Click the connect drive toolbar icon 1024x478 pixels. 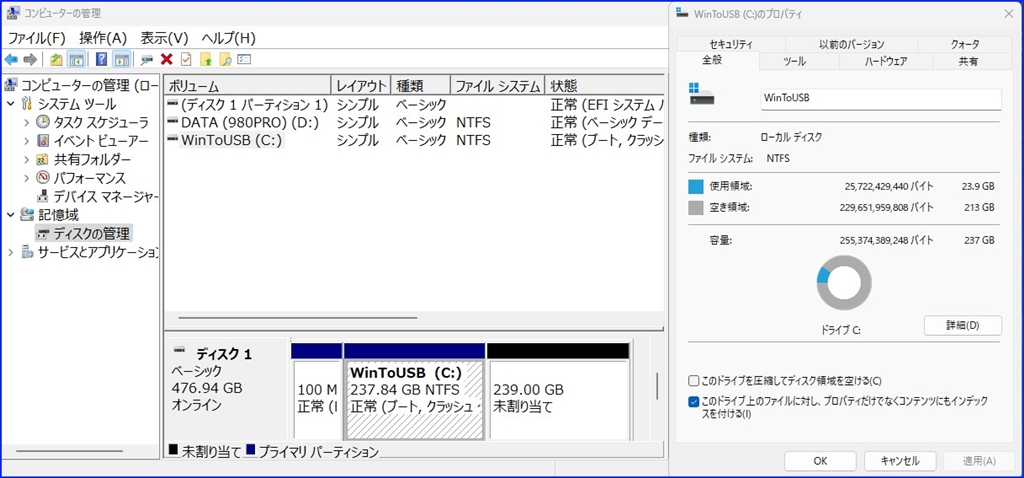point(147,59)
